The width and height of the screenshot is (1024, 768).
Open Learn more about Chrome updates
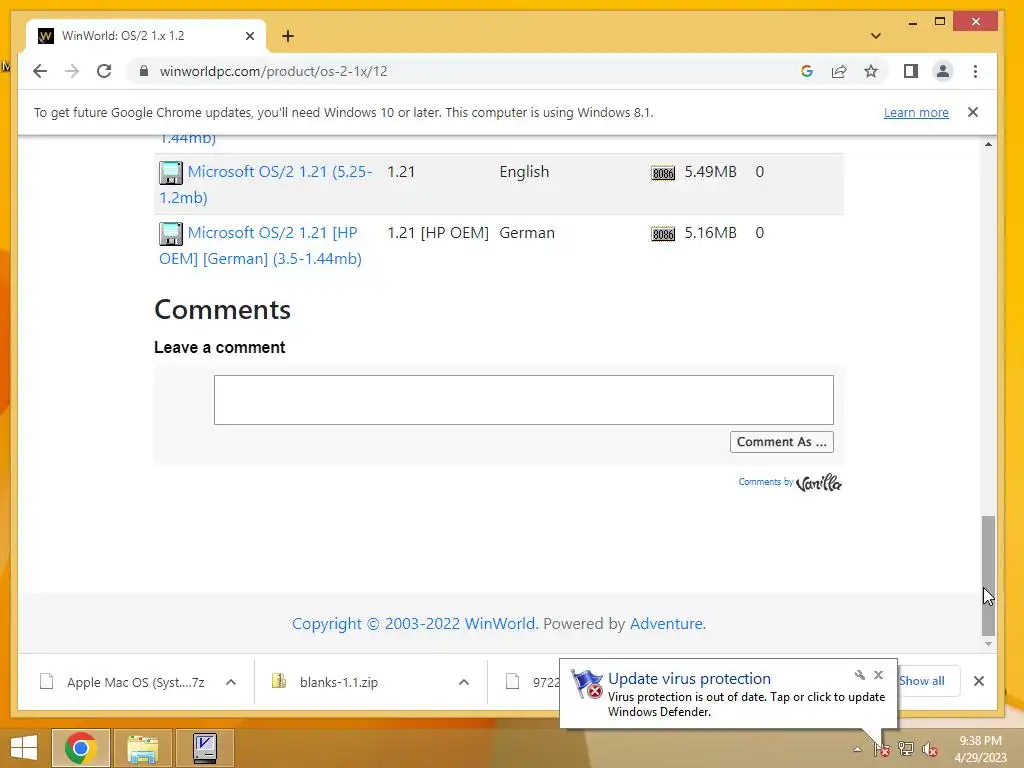coord(916,112)
